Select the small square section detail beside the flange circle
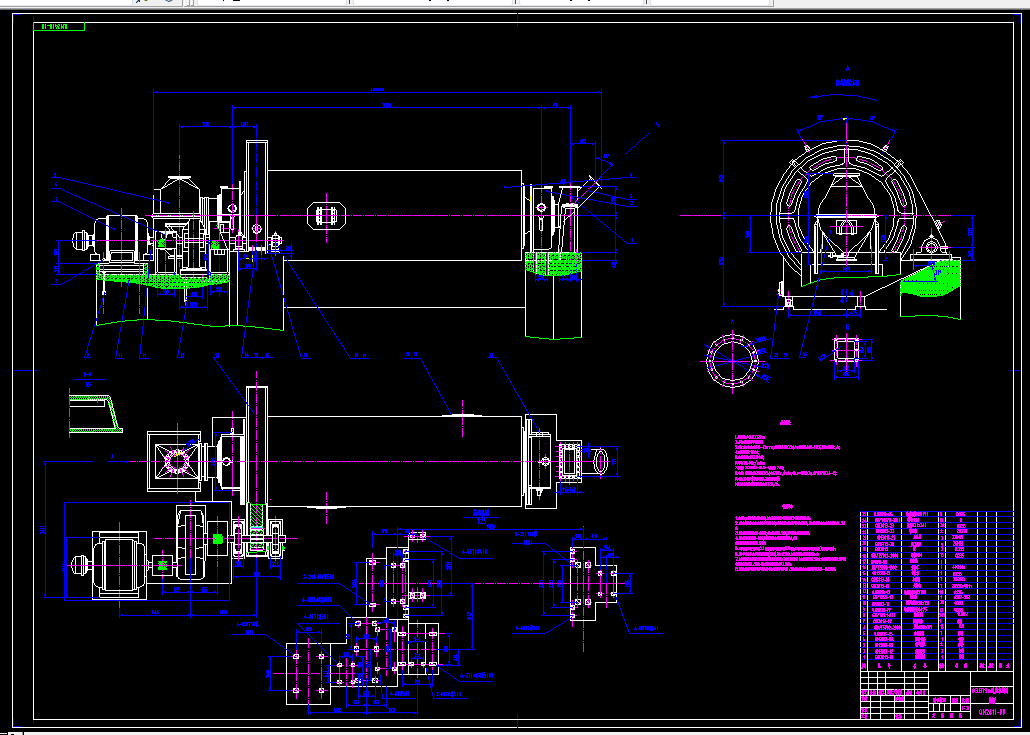Screen dimensions: 1030x735 click(x=846, y=349)
